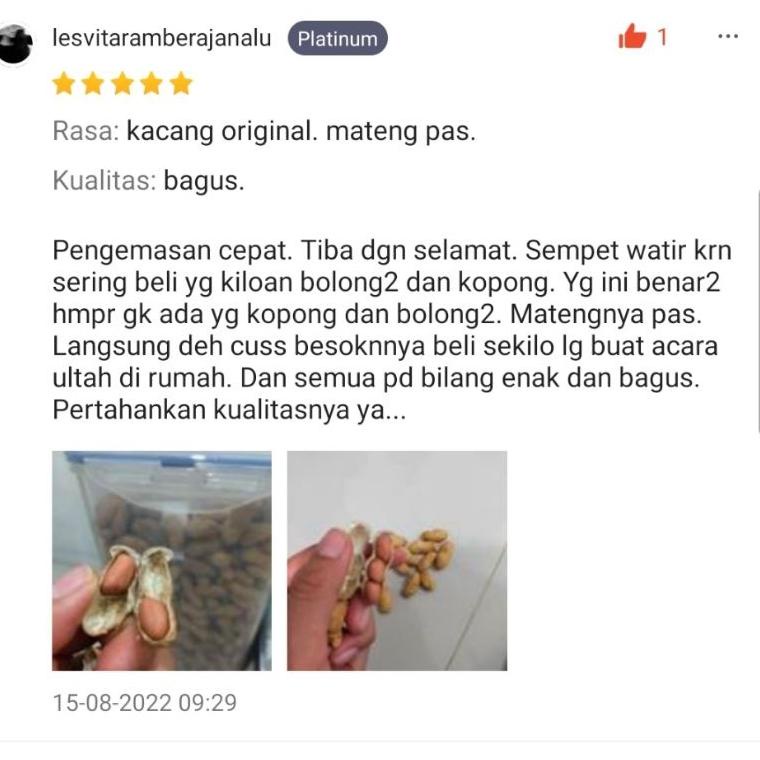Image resolution: width=760 pixels, height=760 pixels.
Task: Open username lesvitaramberajanalu profile
Action: 161,38
